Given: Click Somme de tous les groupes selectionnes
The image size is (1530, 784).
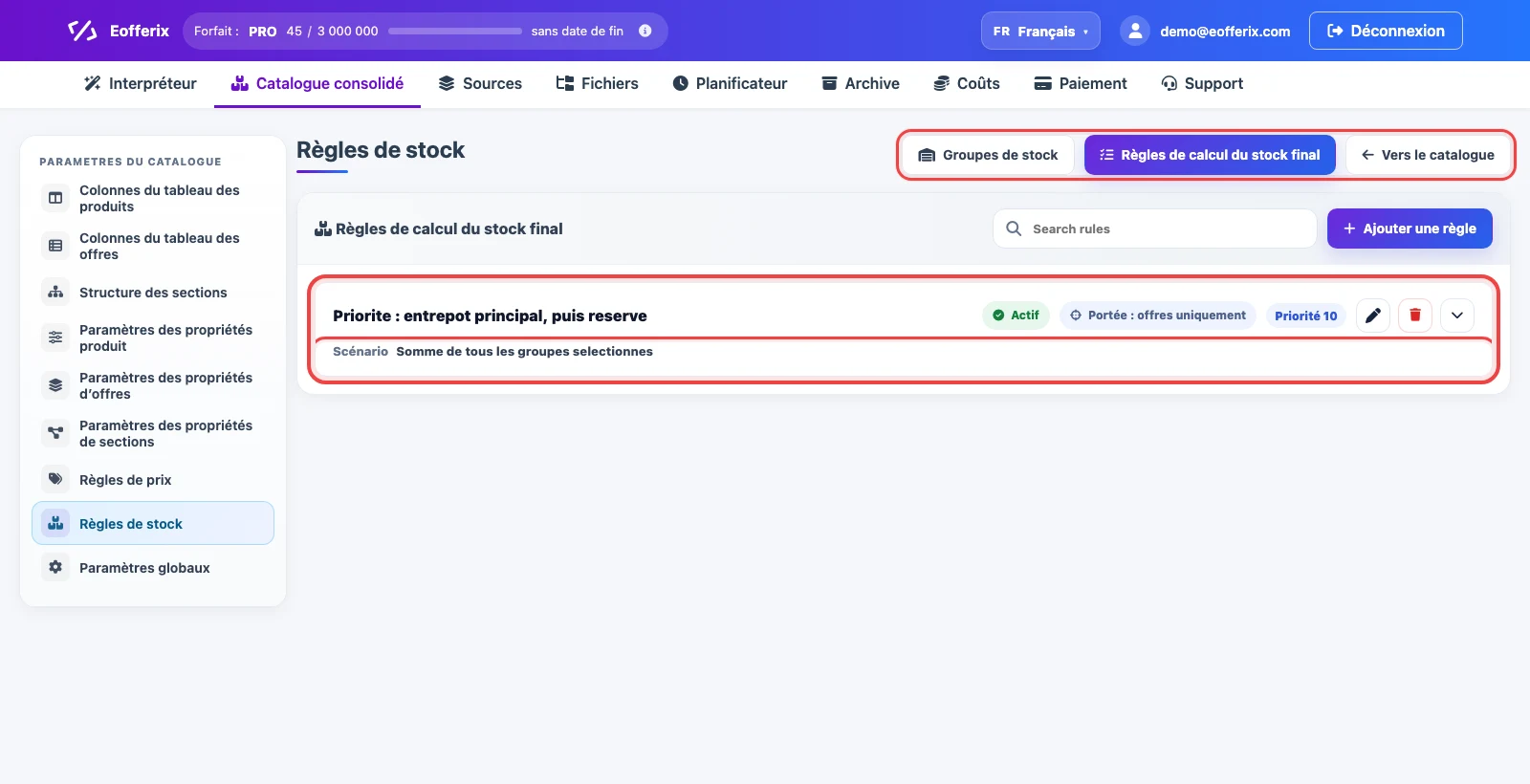Looking at the screenshot, I should 524,352.
